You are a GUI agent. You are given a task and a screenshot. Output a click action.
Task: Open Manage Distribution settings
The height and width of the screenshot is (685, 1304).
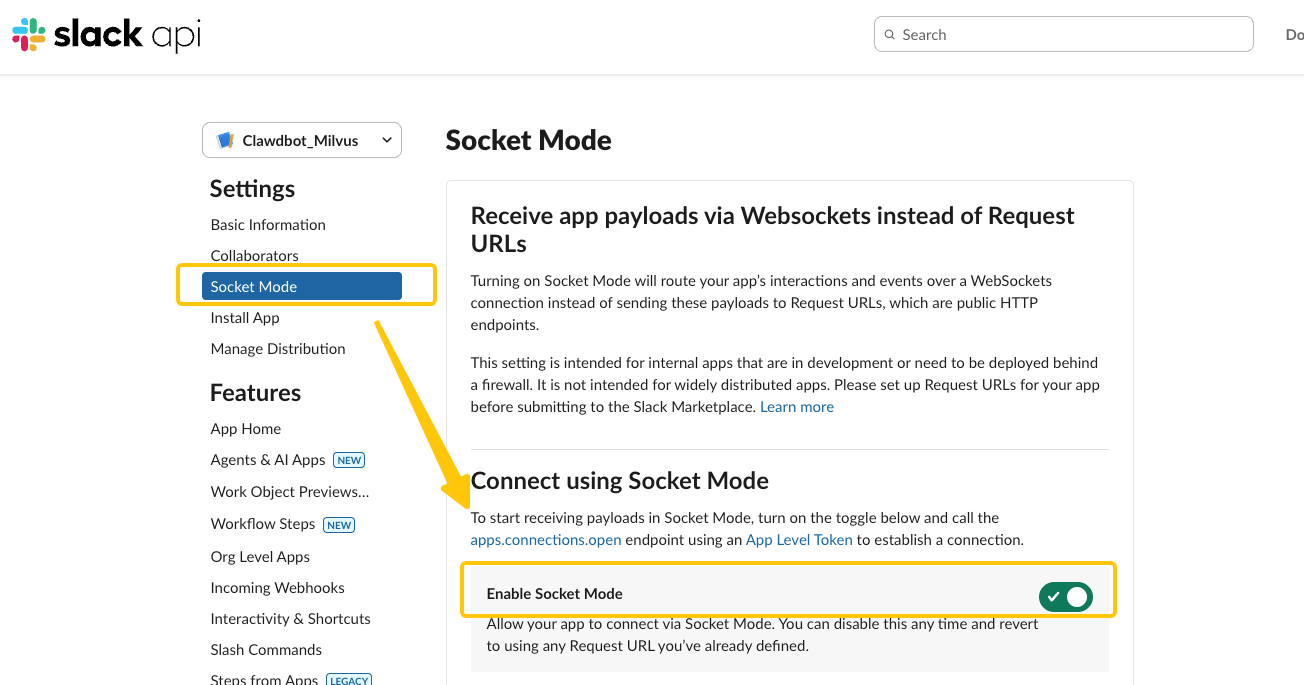coord(278,349)
